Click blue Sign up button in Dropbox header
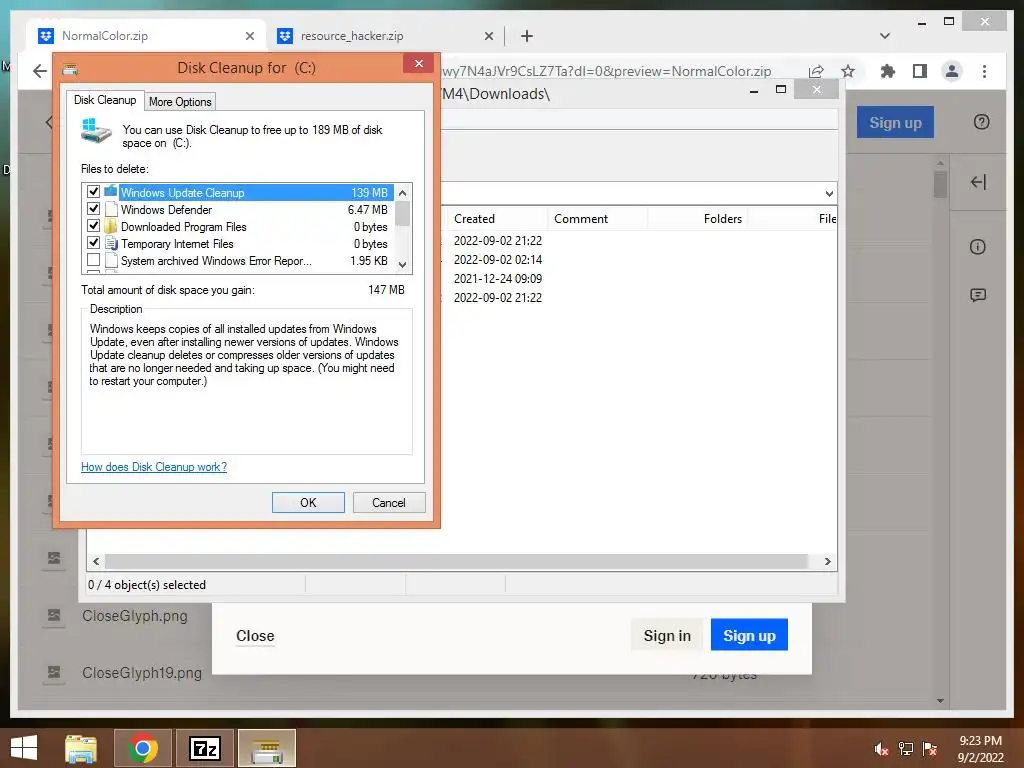 tap(895, 122)
